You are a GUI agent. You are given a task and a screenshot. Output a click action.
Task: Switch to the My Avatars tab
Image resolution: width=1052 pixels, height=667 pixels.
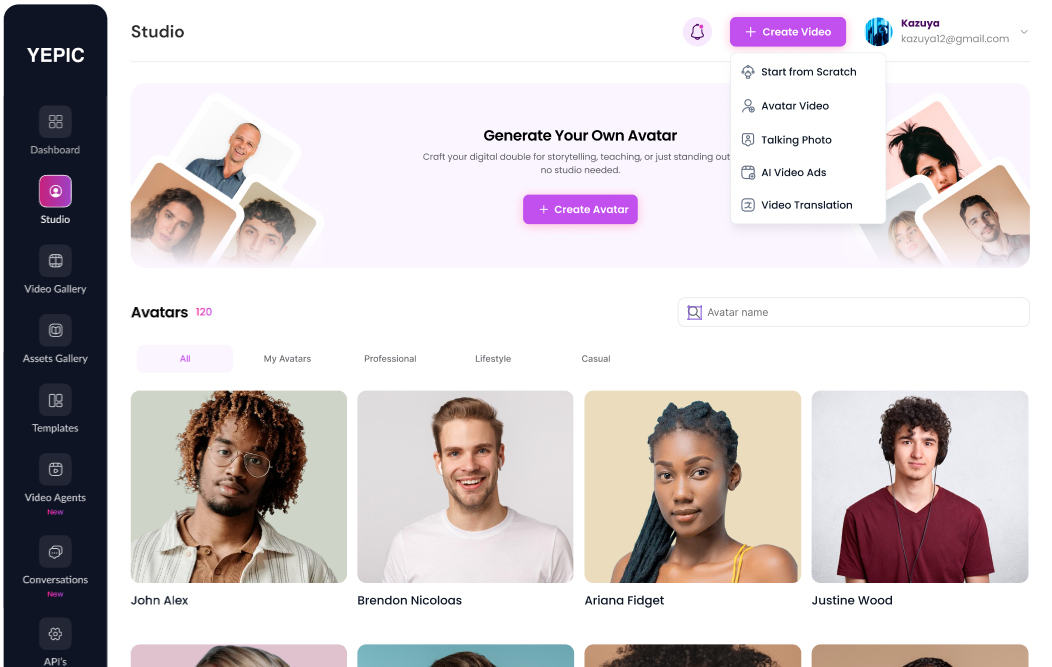point(287,359)
